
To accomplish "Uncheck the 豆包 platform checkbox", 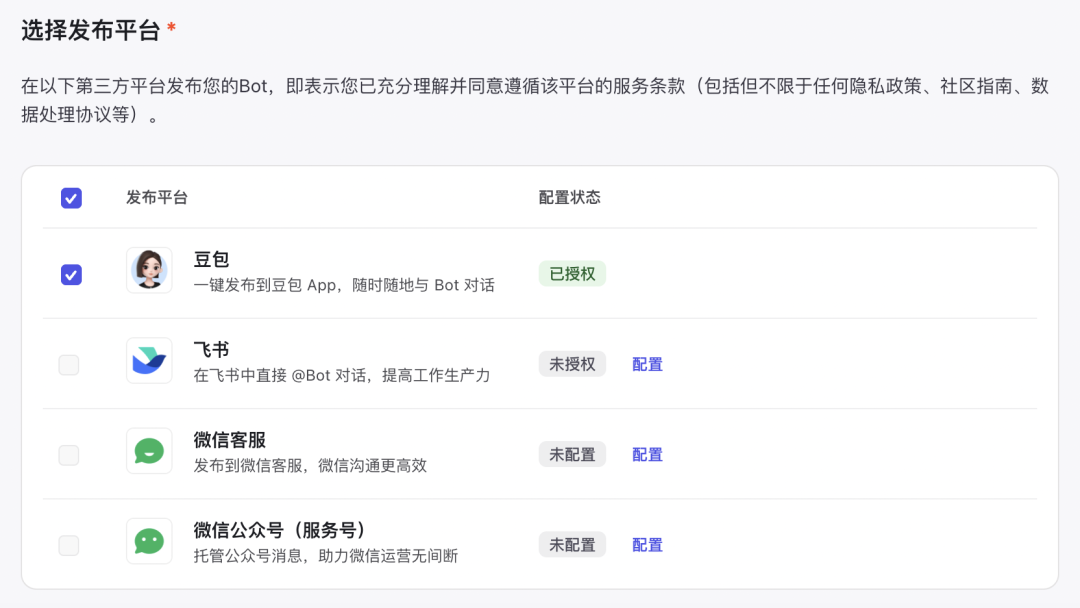I will [71, 274].
